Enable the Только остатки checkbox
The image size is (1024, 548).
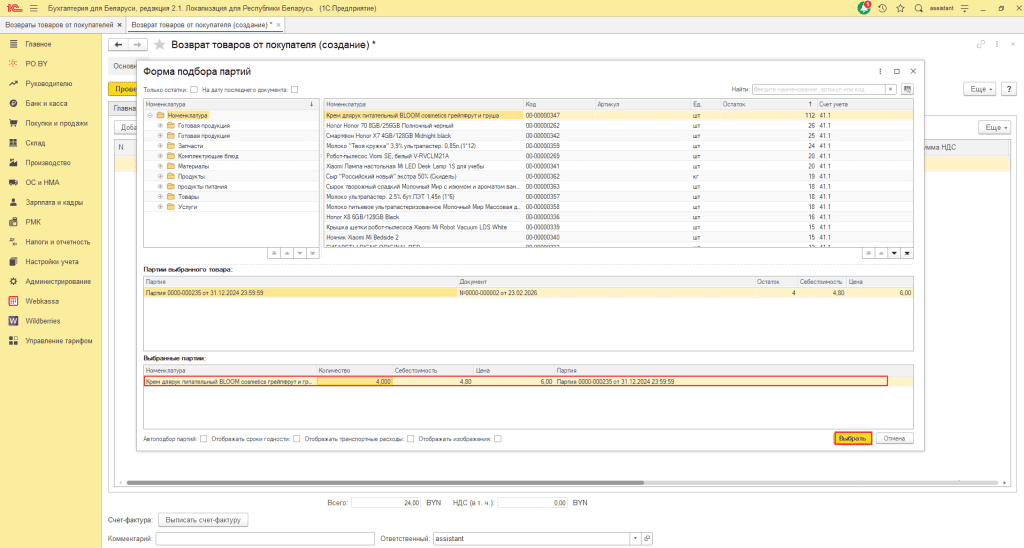tap(193, 90)
